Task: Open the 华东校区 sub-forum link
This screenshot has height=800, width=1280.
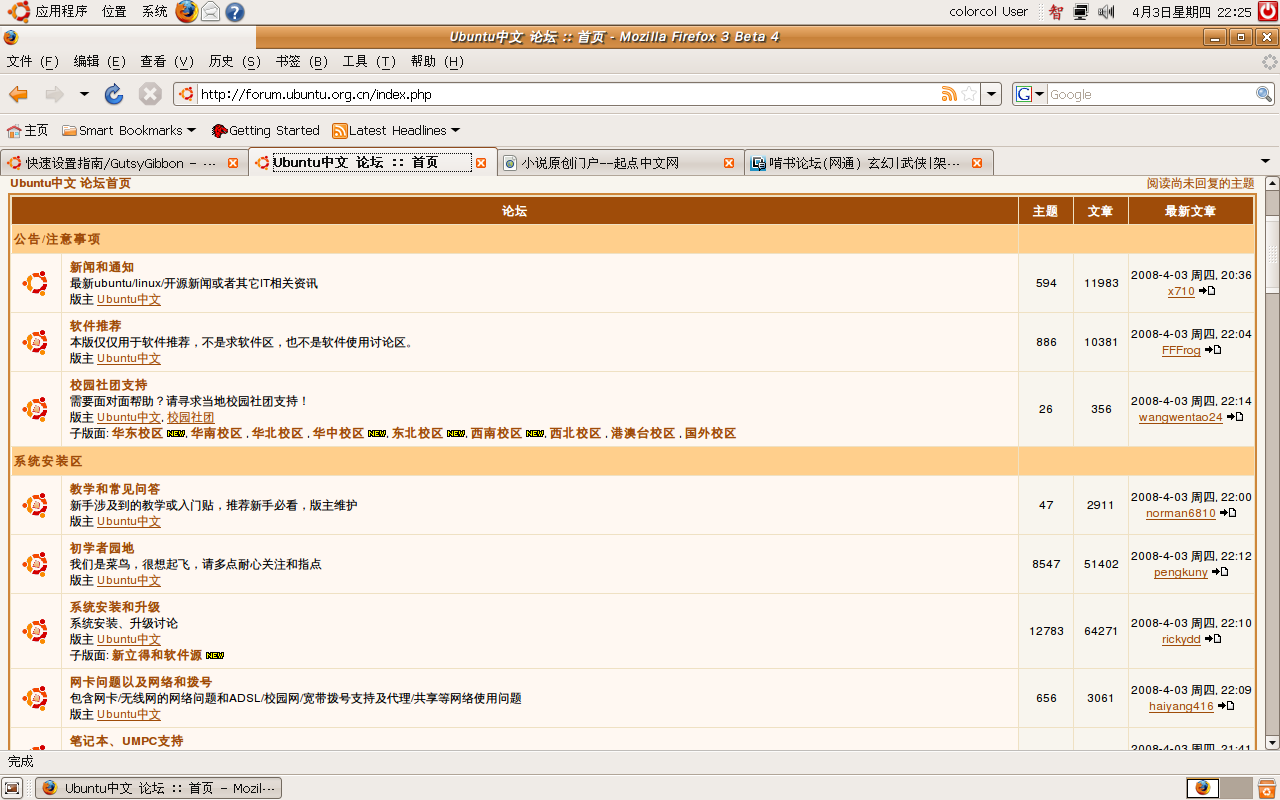Action: tap(137, 433)
